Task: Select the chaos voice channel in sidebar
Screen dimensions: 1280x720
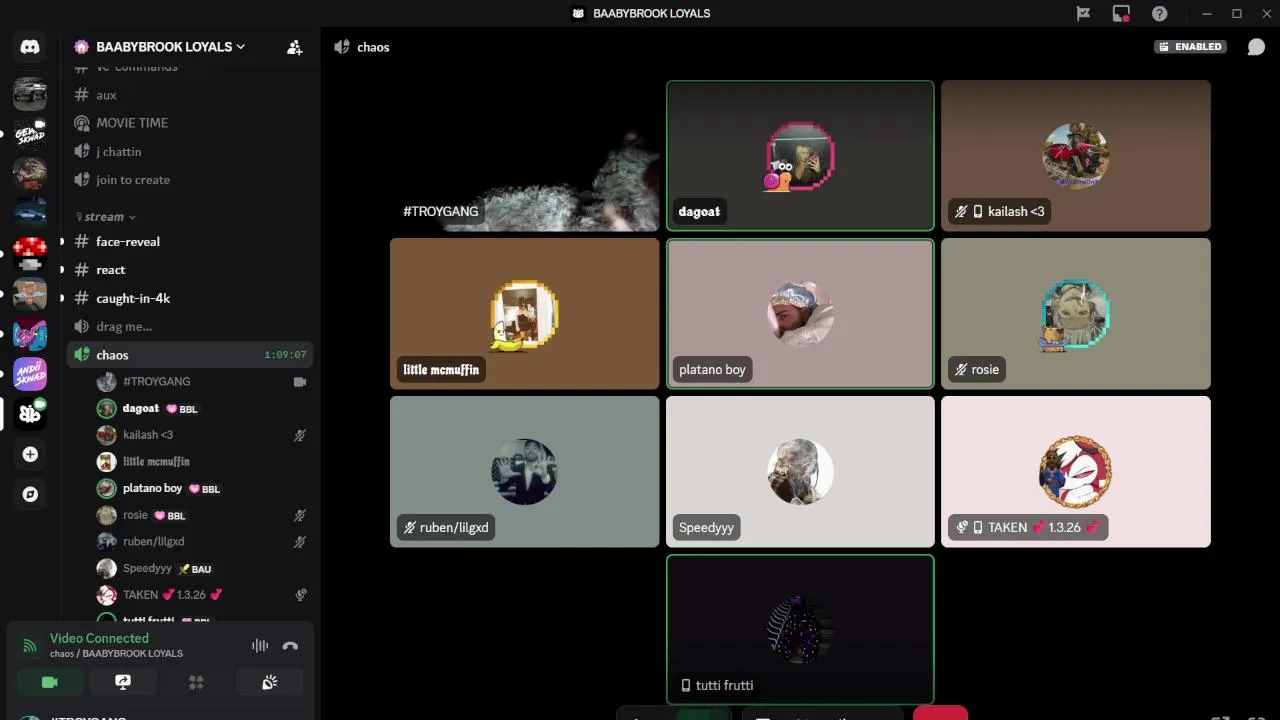Action: (190, 355)
